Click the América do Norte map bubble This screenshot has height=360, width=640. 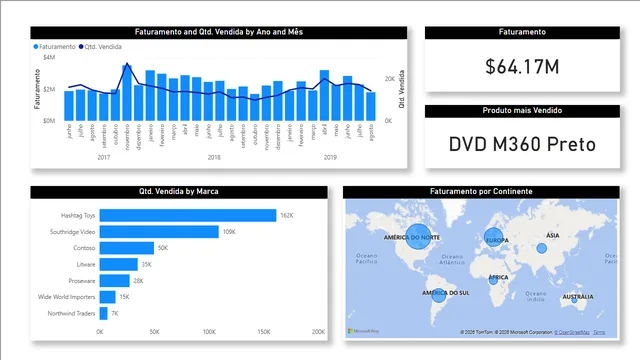pos(418,237)
